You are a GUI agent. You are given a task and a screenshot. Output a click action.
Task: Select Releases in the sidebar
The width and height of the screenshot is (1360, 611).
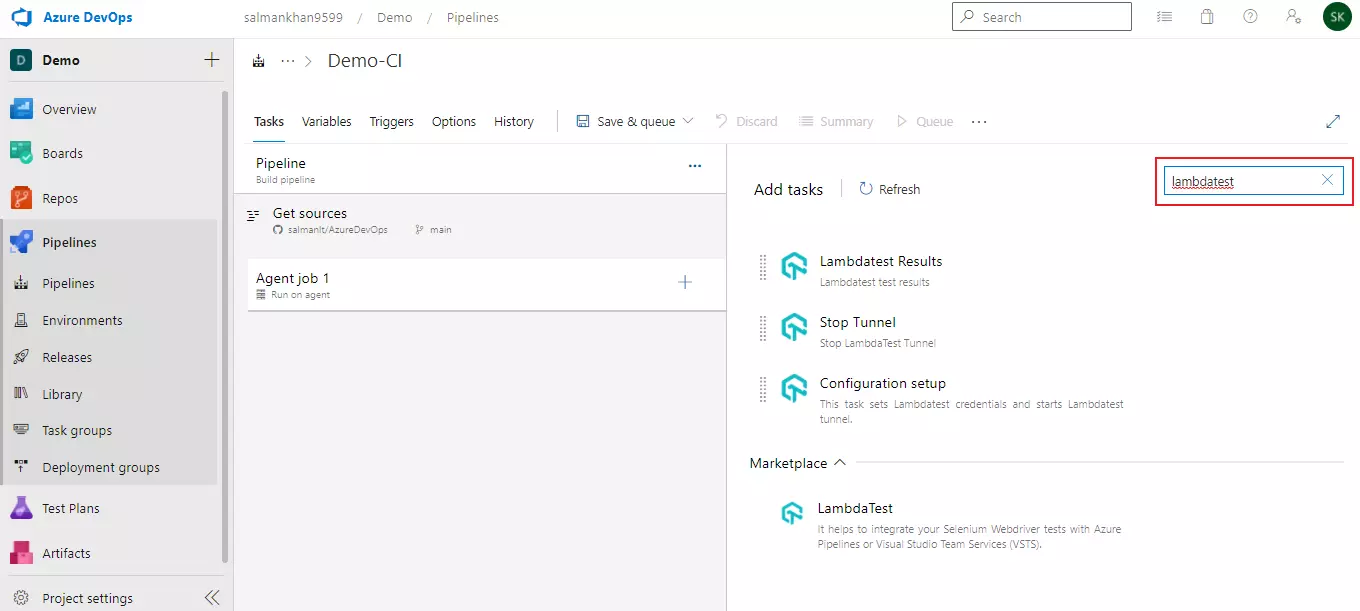pos(66,357)
